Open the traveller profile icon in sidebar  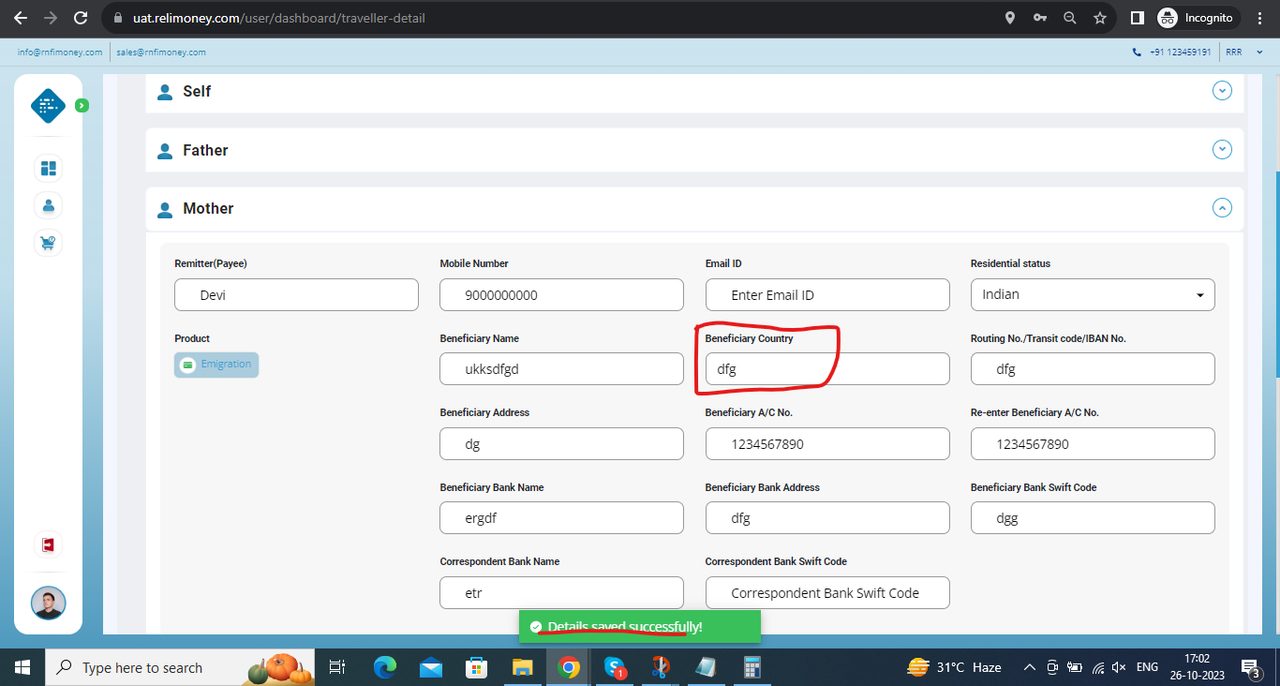pos(48,206)
